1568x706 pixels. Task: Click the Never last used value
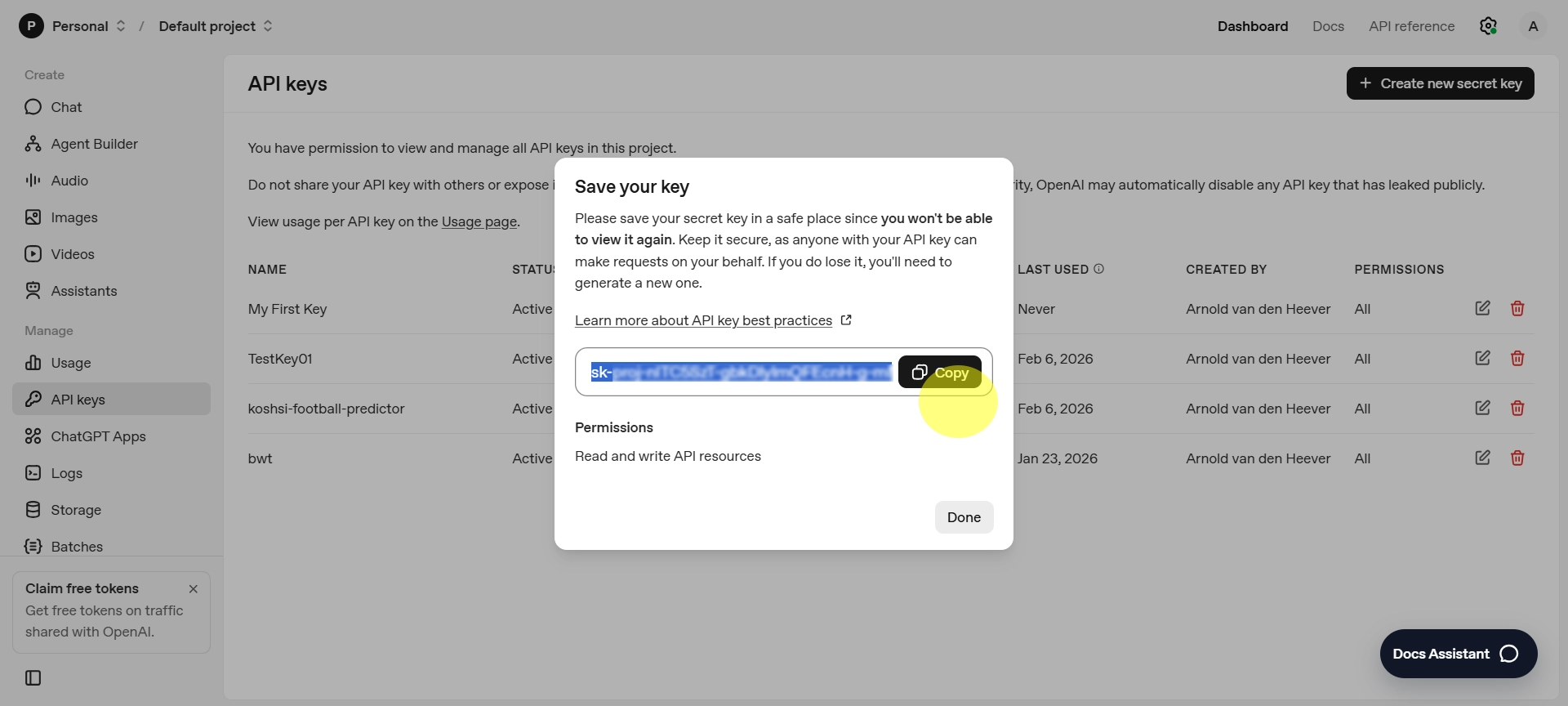(1036, 309)
